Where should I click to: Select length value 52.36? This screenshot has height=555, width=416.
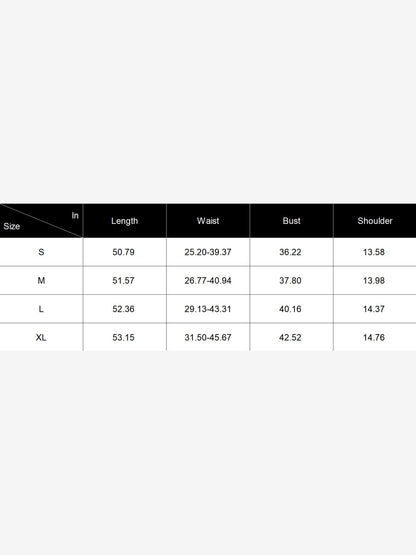click(123, 309)
